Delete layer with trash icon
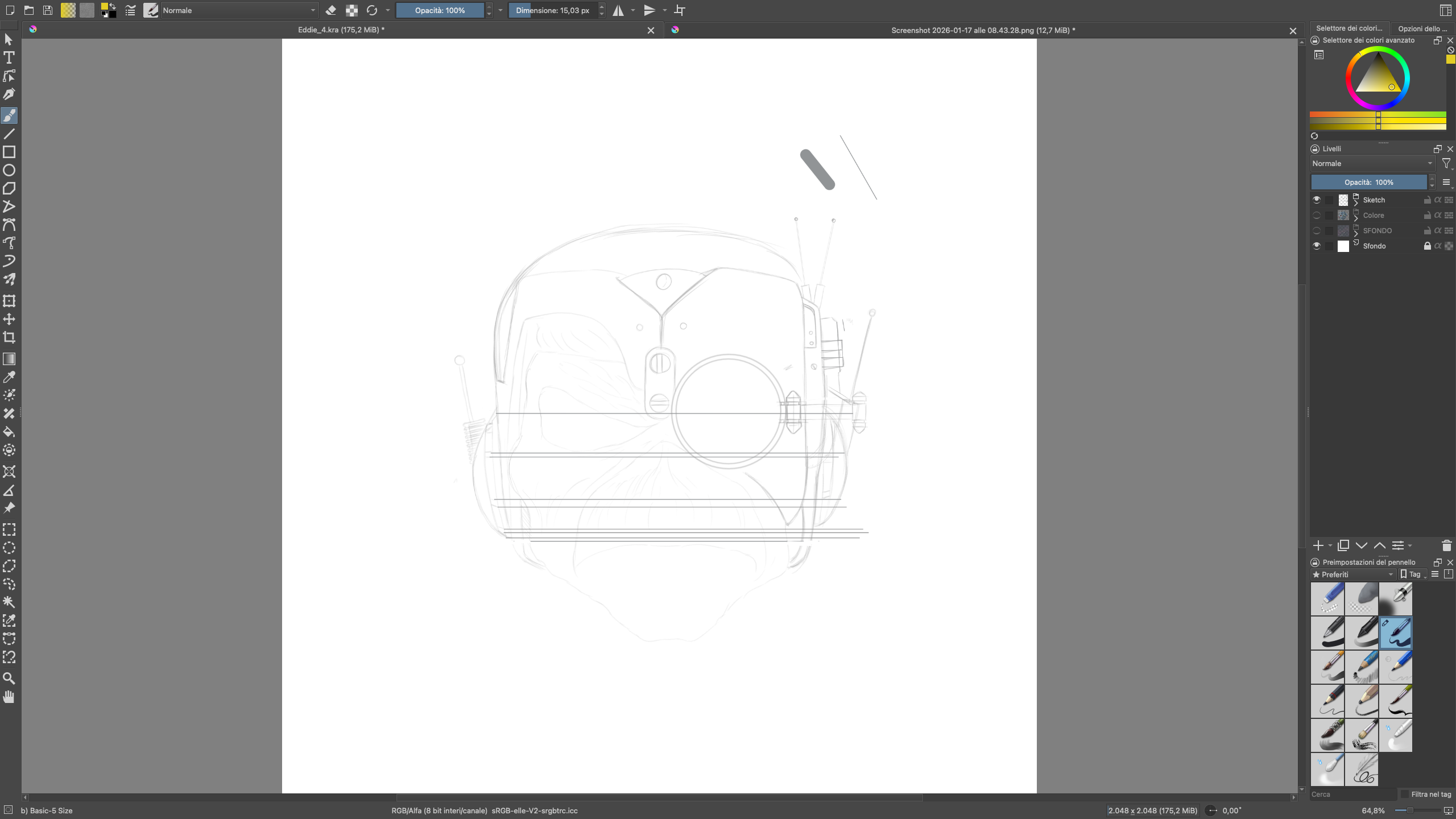The image size is (1456, 819). tap(1447, 545)
